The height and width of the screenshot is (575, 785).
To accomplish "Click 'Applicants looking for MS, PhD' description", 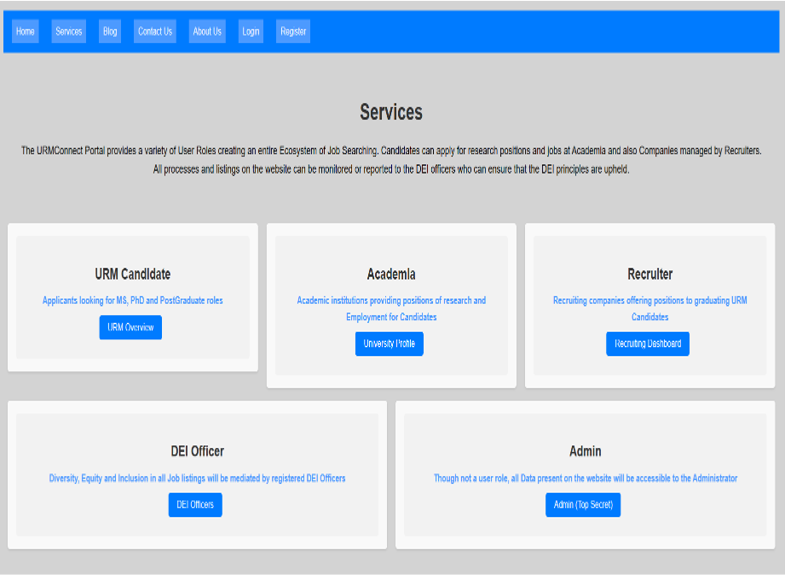I will click(x=133, y=300).
